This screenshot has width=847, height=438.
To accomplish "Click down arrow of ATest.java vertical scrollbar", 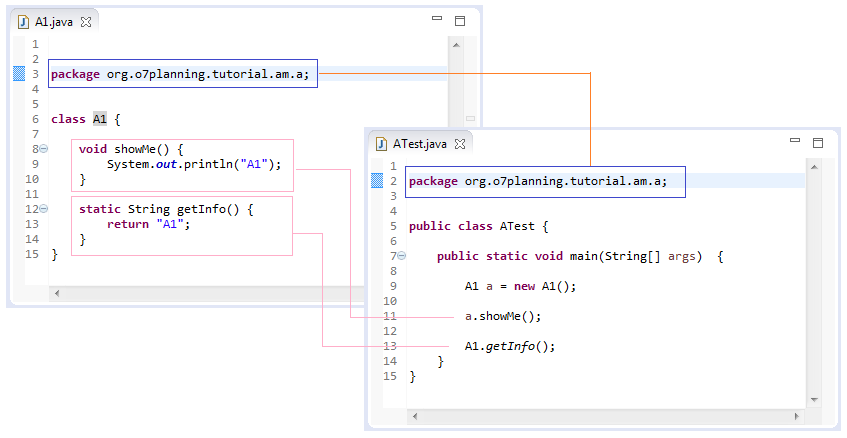I will tap(814, 400).
